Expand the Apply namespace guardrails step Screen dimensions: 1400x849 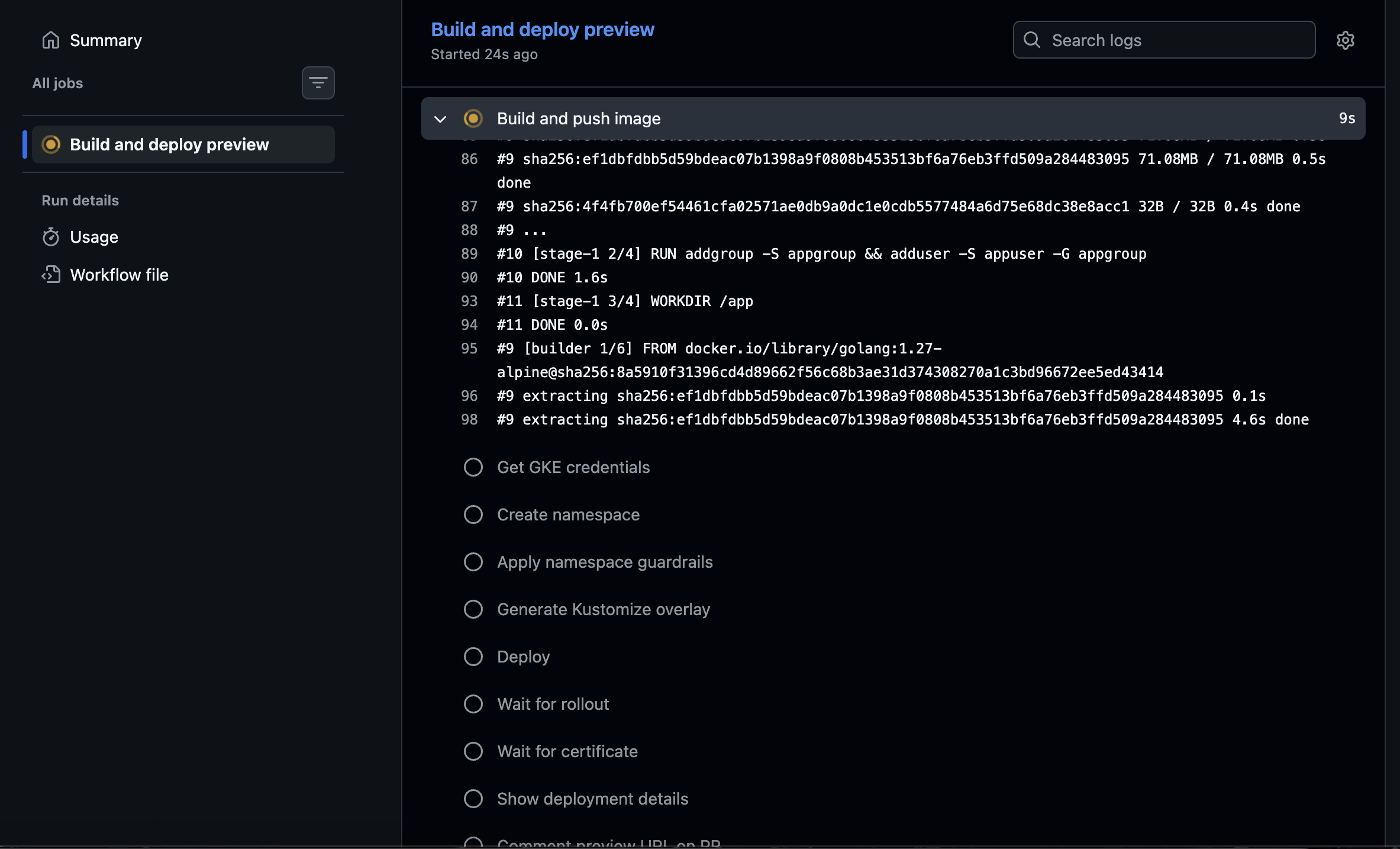(893, 562)
